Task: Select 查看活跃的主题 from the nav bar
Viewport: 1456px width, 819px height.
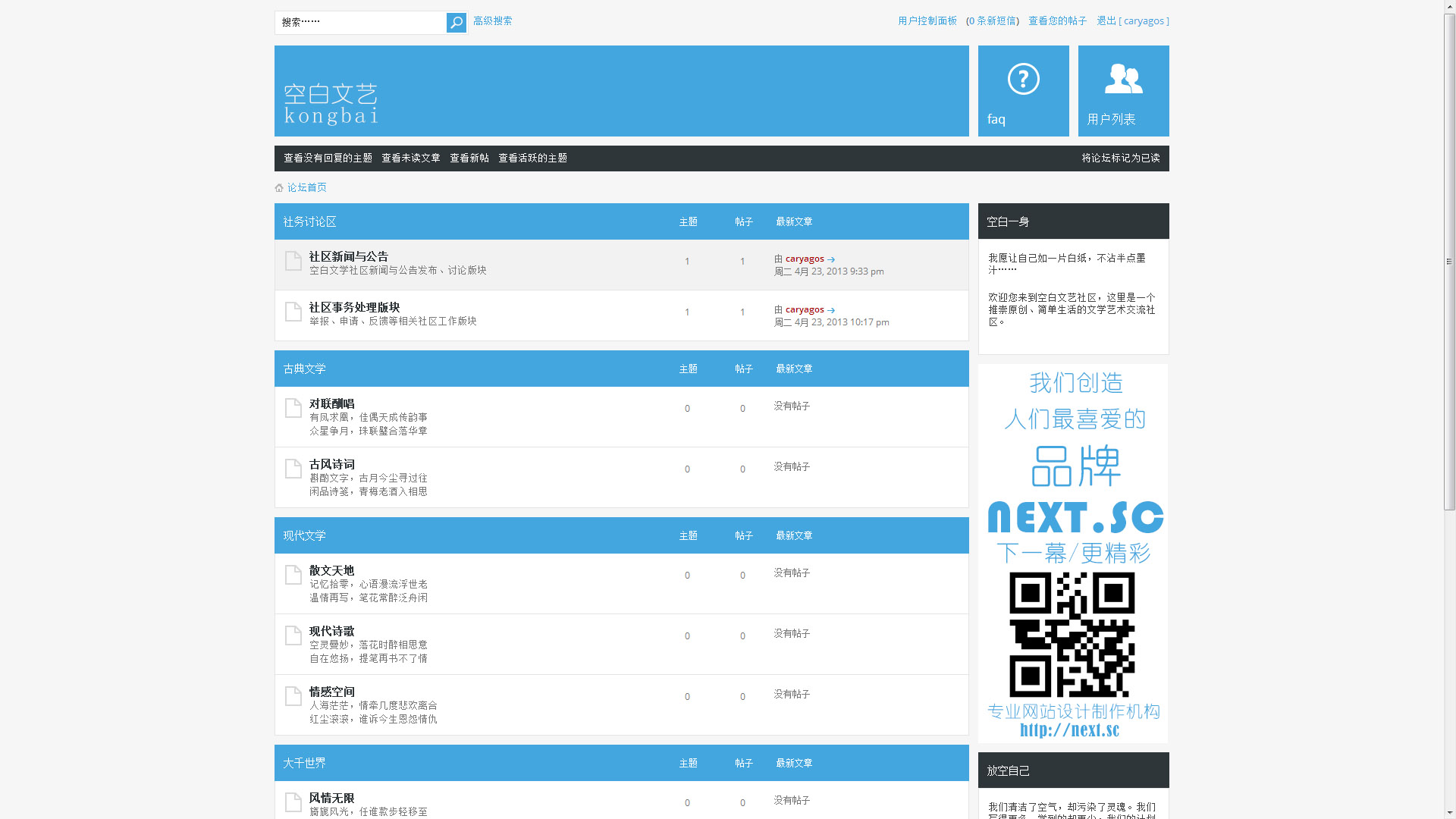Action: (532, 158)
